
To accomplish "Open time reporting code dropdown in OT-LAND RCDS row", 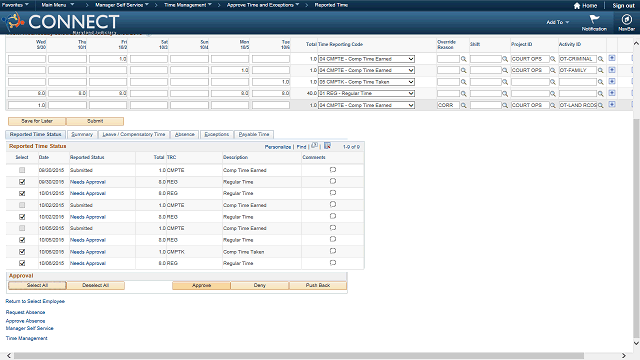I will (366, 105).
